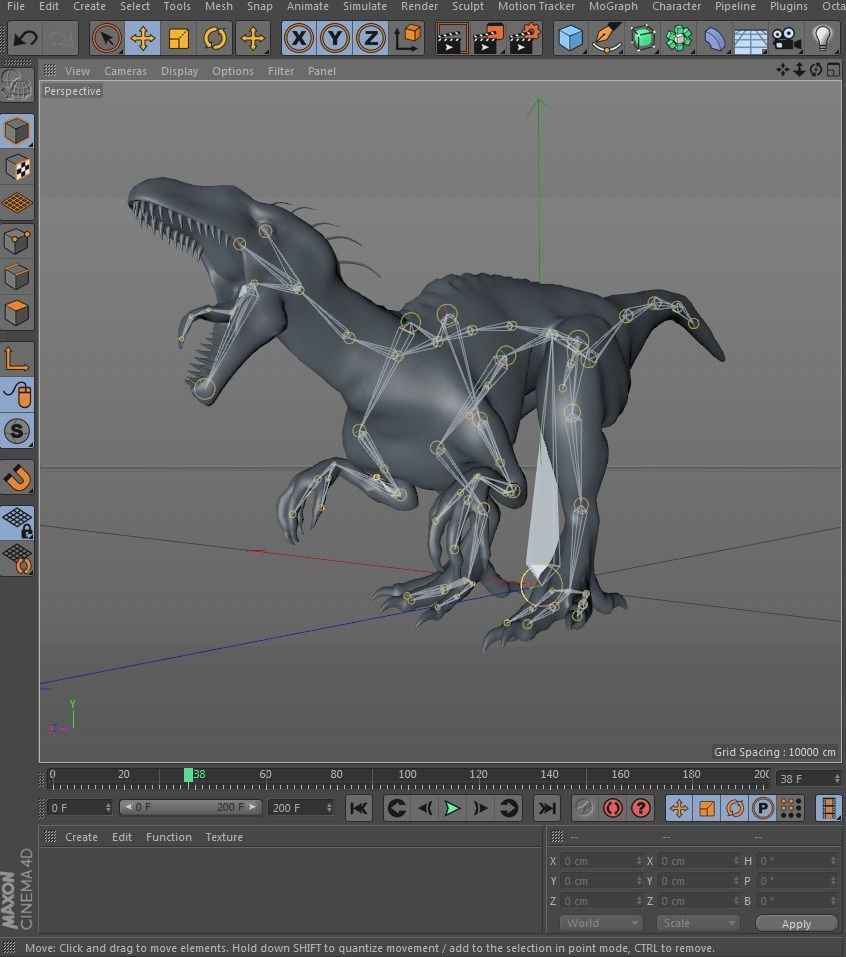Screen dimensions: 846x957
Task: Switch coordinate system icon
Action: [x=407, y=38]
